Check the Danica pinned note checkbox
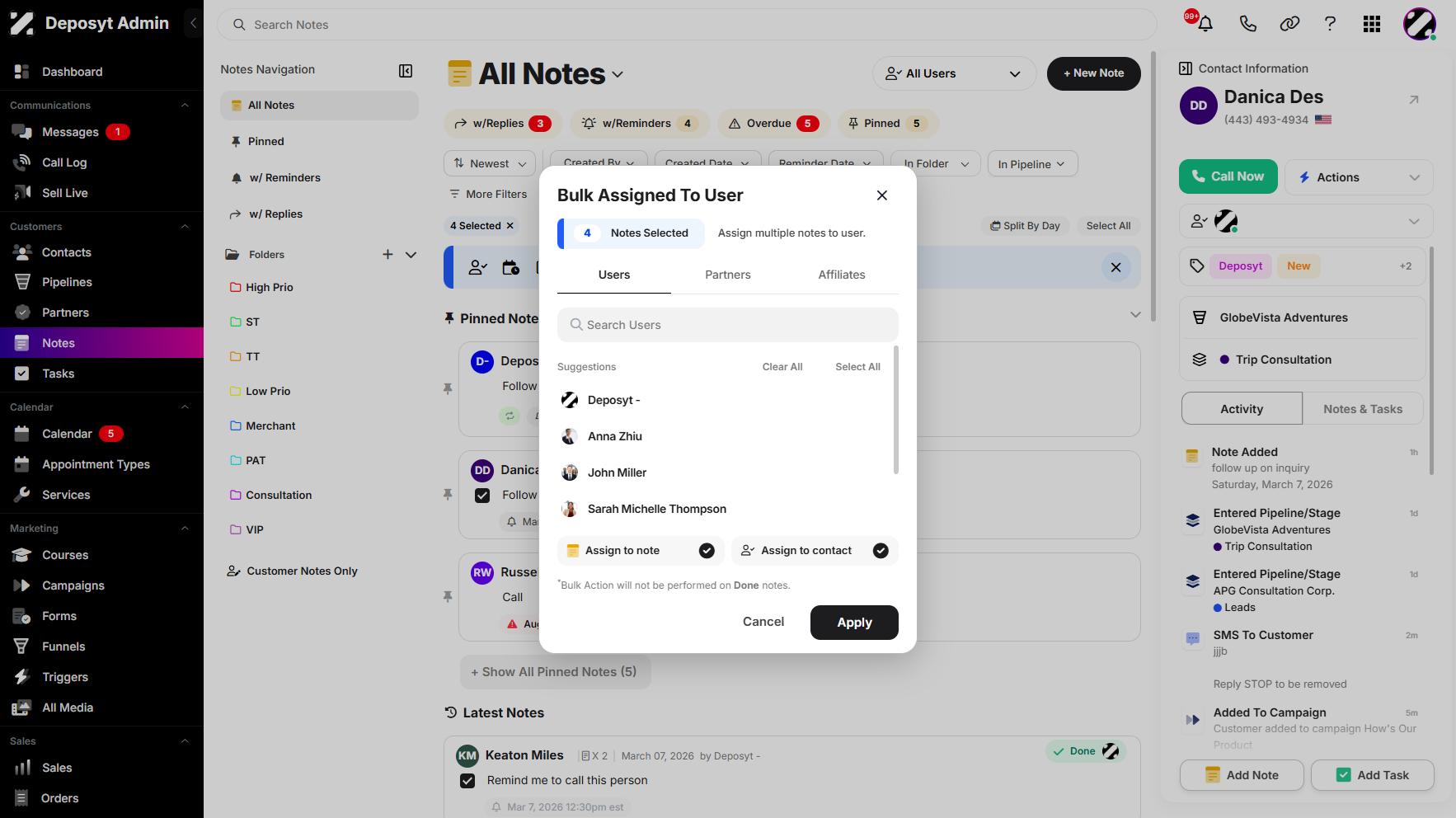The image size is (1456, 818). [482, 496]
